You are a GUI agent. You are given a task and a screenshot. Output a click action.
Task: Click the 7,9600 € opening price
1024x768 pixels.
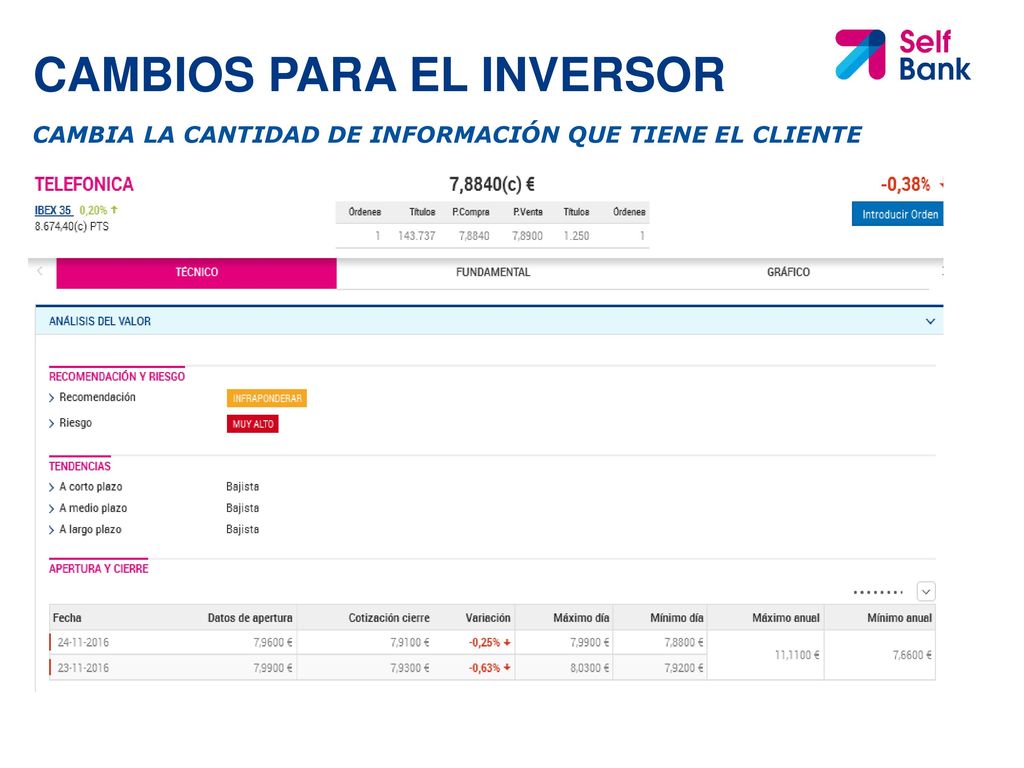coord(273,643)
